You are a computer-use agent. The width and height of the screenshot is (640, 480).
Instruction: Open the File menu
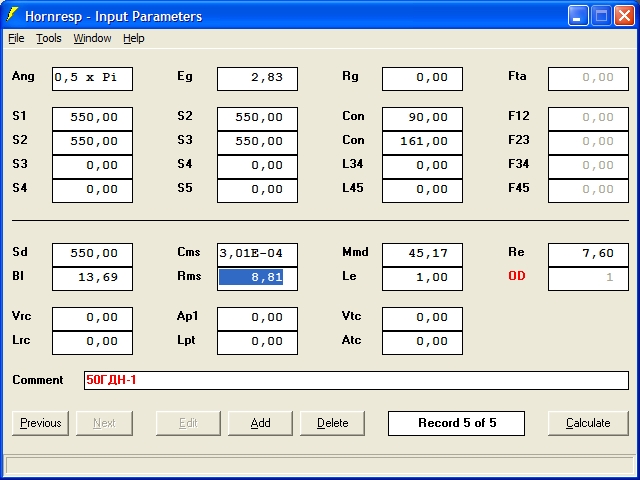(16, 38)
